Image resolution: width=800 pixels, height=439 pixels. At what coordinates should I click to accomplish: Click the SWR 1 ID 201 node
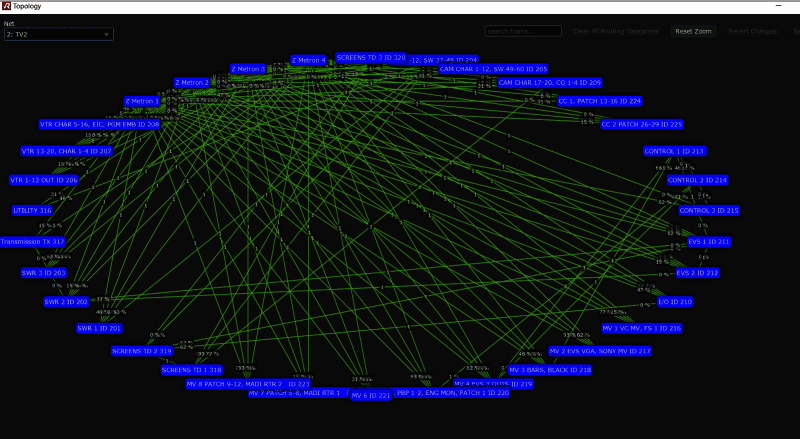click(99, 328)
